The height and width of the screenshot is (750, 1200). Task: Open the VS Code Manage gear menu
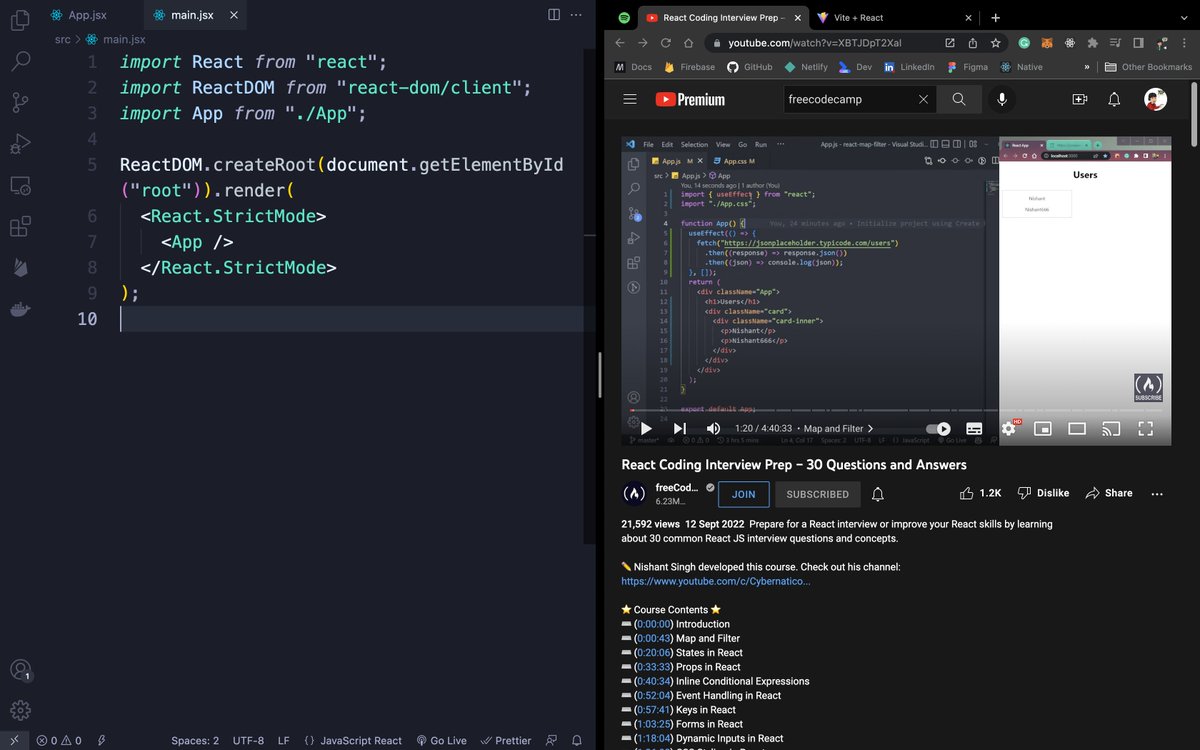click(x=19, y=711)
